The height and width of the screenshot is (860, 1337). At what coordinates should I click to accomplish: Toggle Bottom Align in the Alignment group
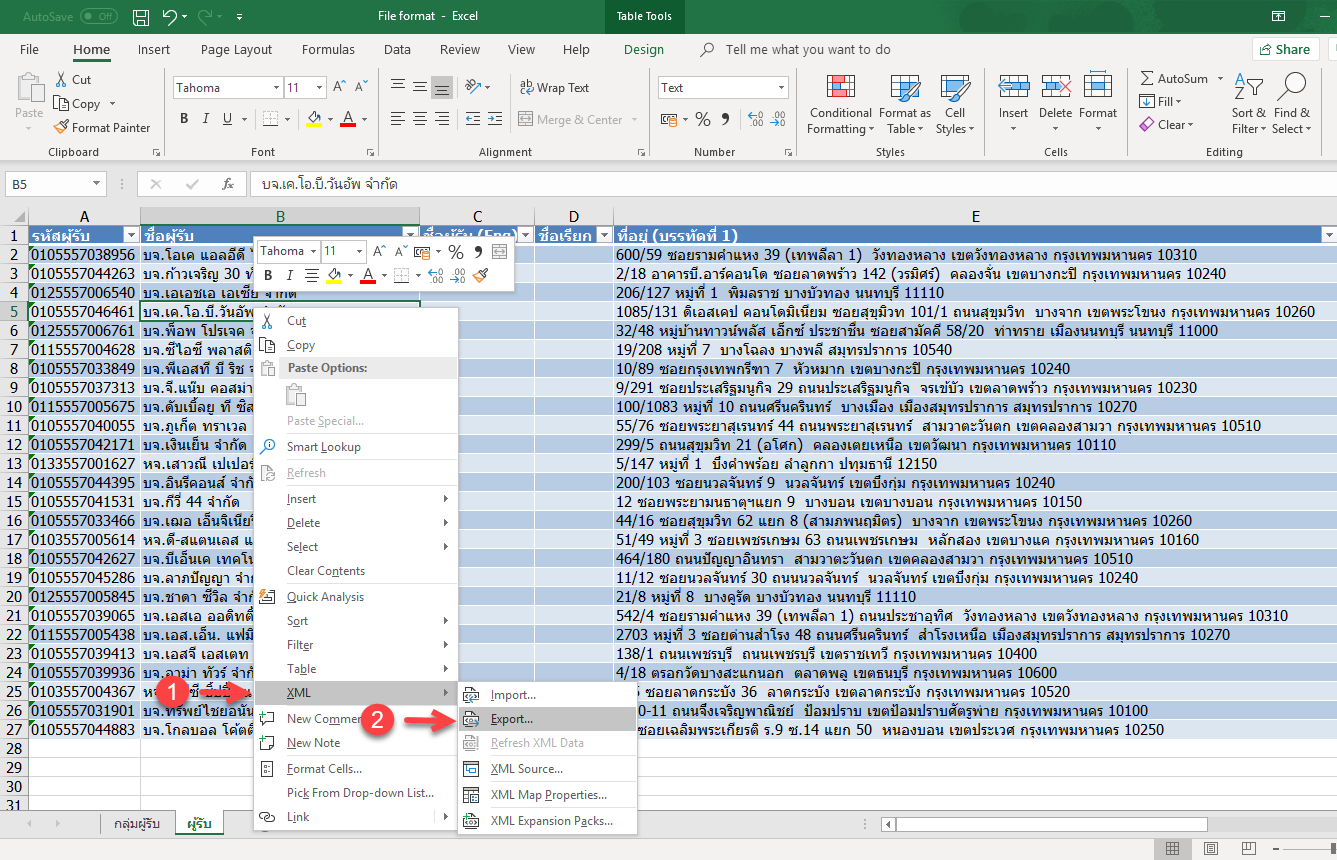click(443, 88)
